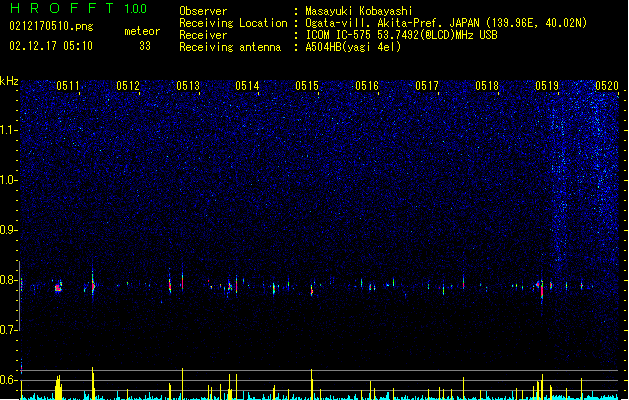Click the 0.7 frequency axis label
The width and height of the screenshot is (629, 400).
9,330
